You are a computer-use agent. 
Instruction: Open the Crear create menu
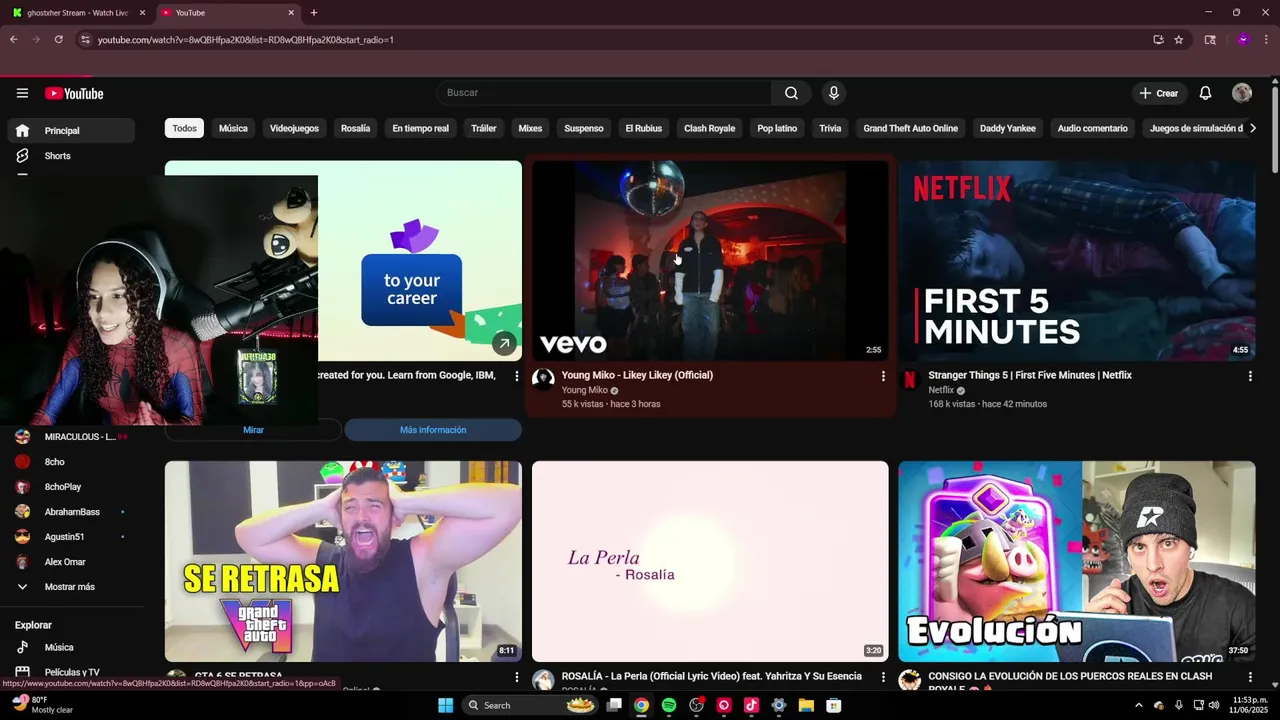click(1159, 93)
